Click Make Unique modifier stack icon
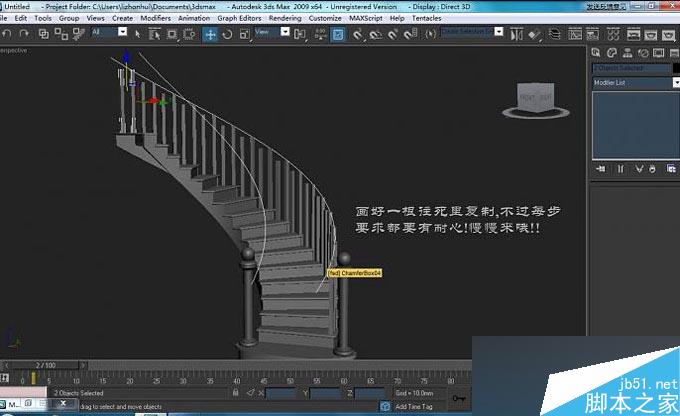The height and width of the screenshot is (416, 680). (639, 169)
